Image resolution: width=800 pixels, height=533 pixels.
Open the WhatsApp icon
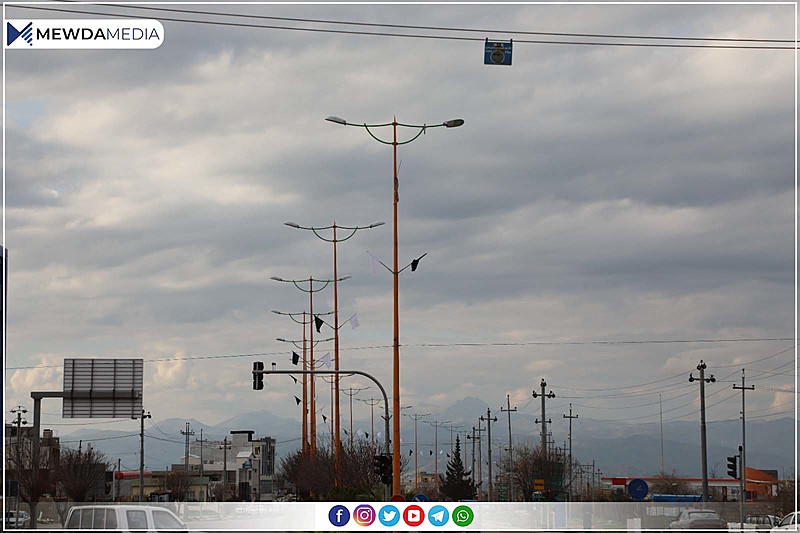point(463,516)
